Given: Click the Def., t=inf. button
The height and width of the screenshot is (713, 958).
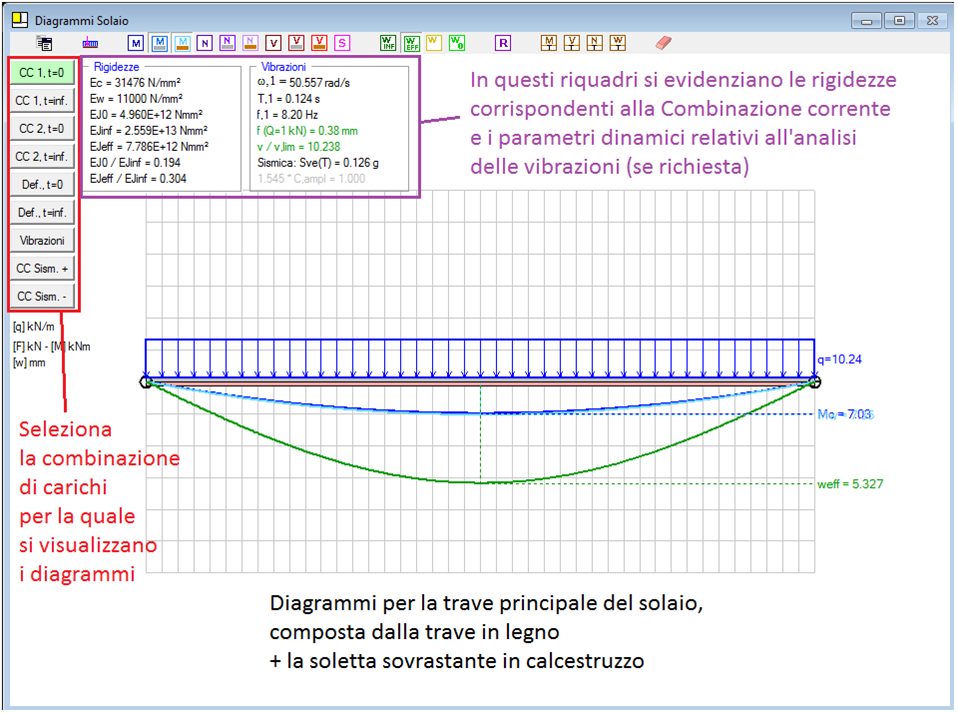Looking at the screenshot, I should tap(43, 212).
